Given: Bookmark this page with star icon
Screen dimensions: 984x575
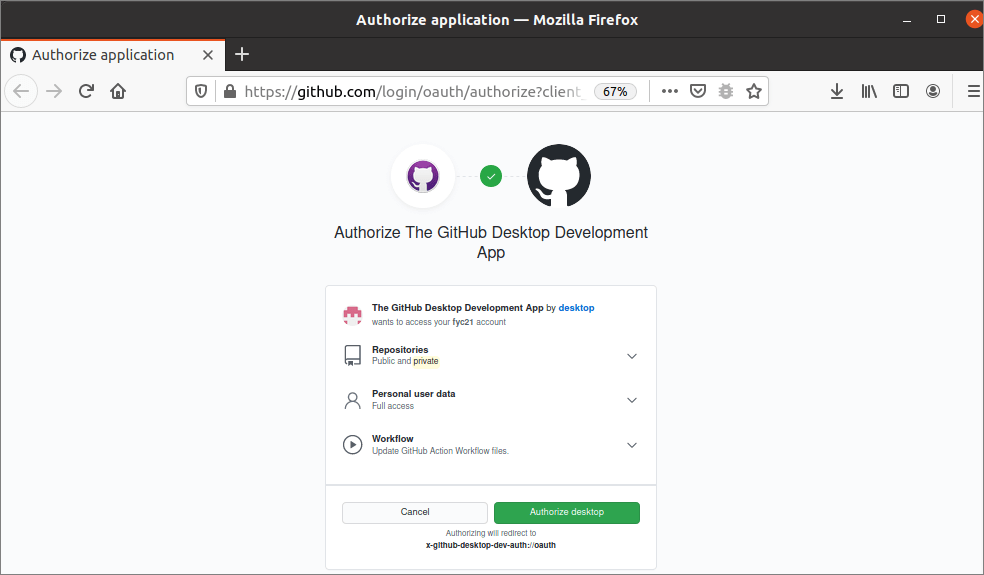Looking at the screenshot, I should [x=754, y=91].
